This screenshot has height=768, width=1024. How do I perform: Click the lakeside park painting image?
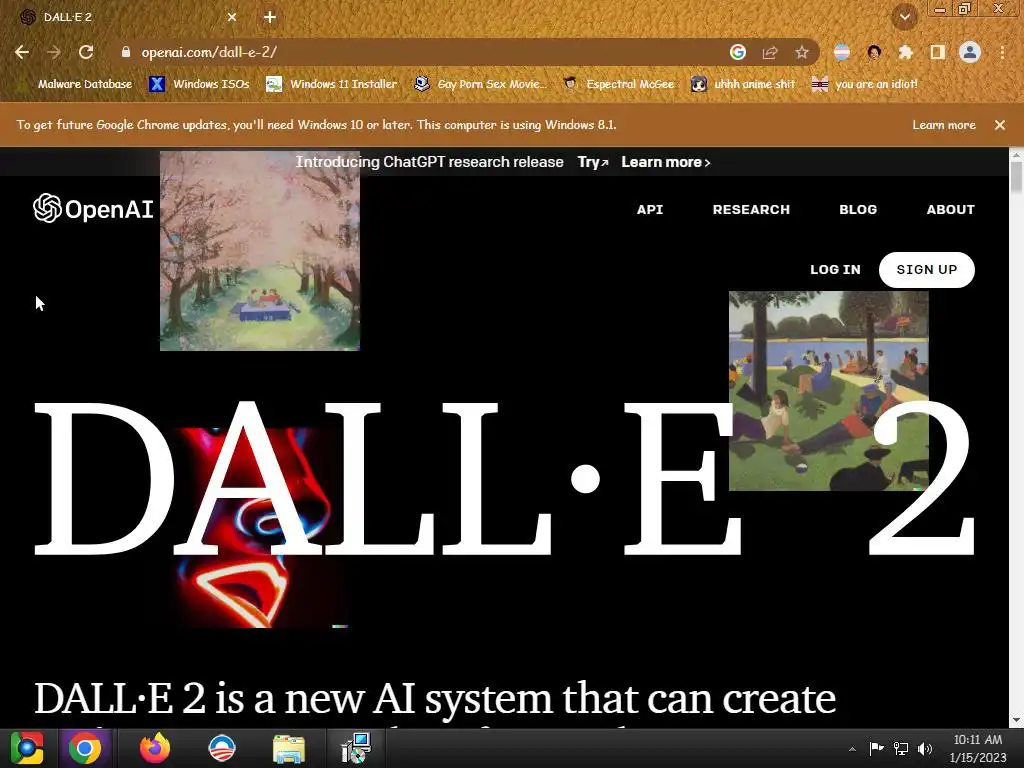click(829, 391)
